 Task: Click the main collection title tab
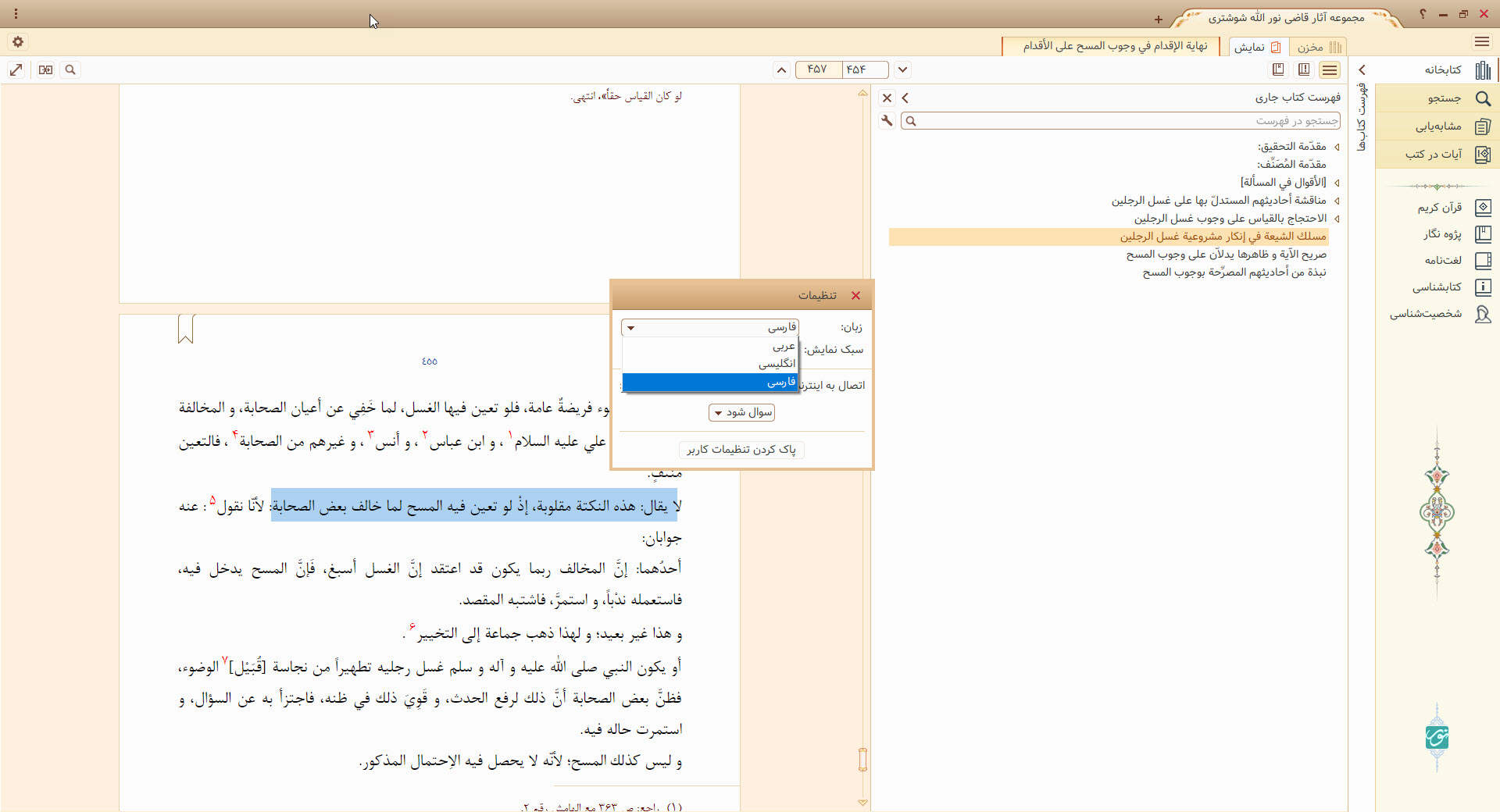click(x=1287, y=17)
